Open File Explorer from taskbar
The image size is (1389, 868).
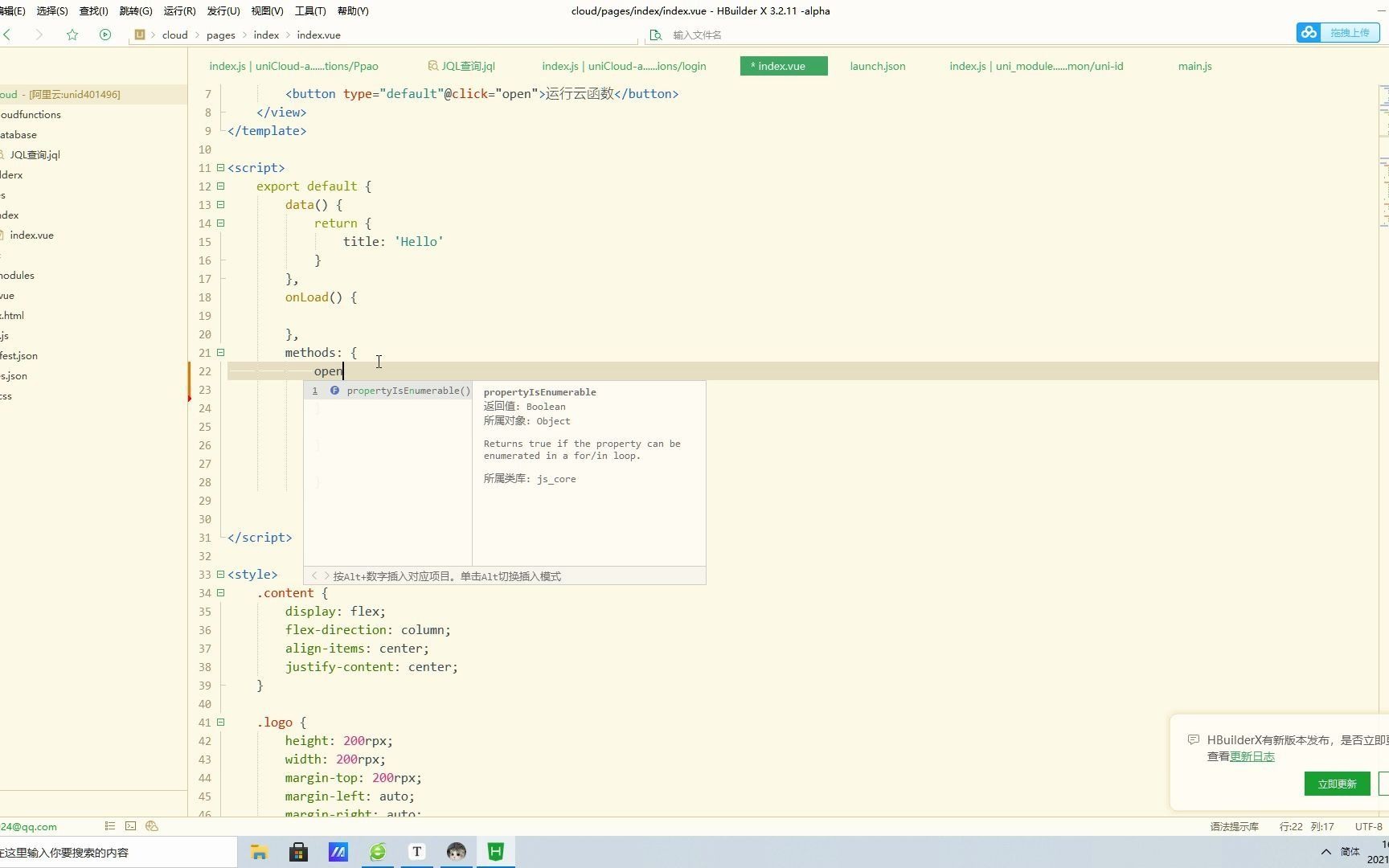click(259, 852)
